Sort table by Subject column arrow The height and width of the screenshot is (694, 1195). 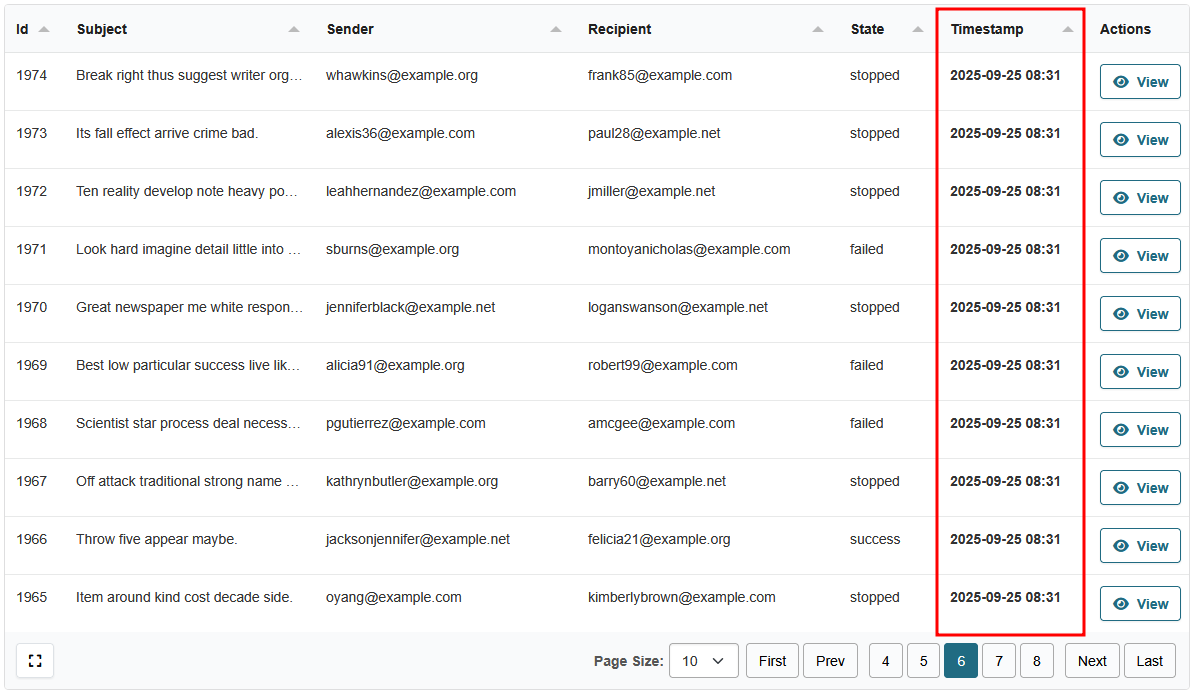point(294,30)
